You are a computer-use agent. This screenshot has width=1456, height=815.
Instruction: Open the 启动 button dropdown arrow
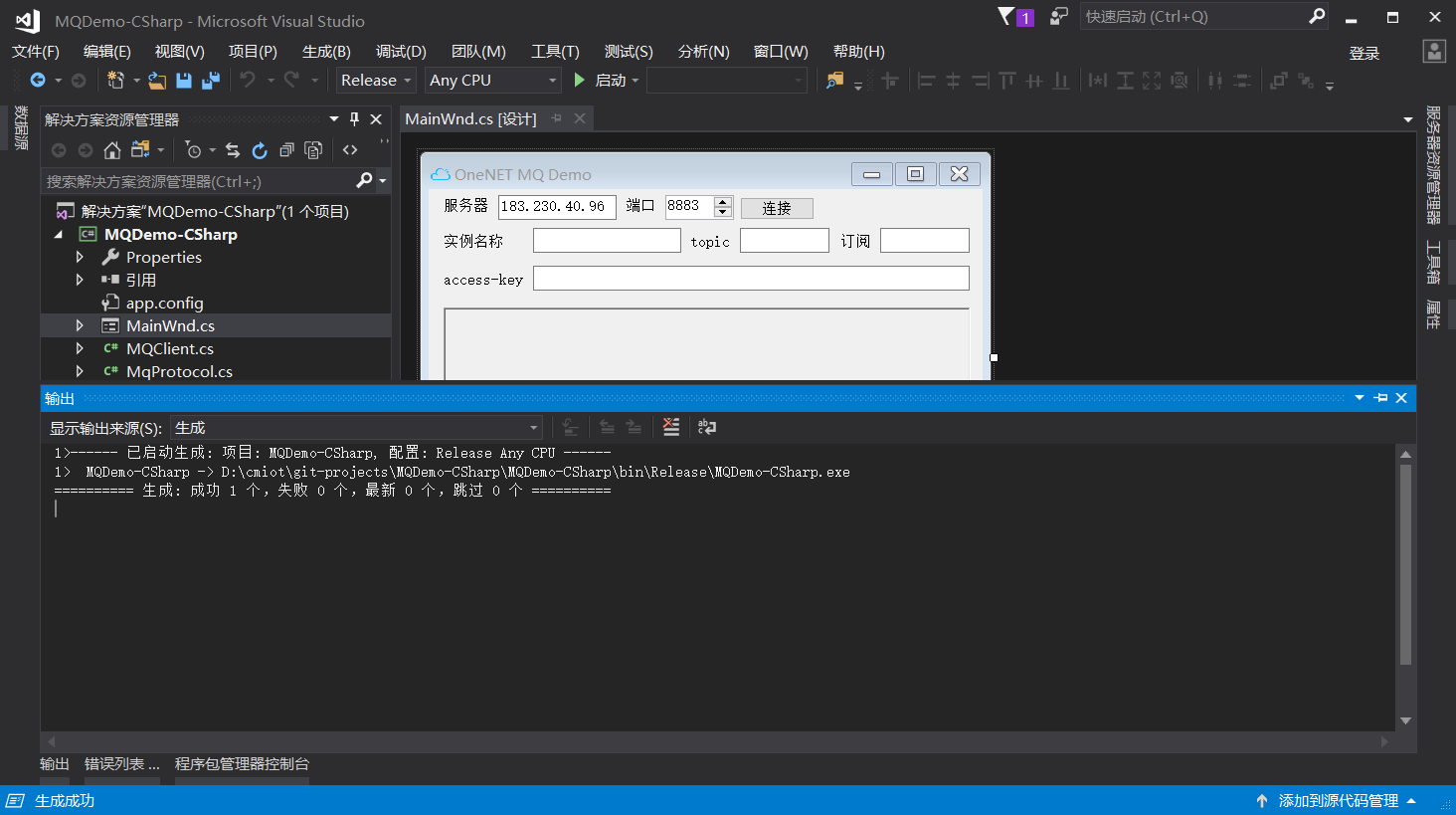point(636,81)
